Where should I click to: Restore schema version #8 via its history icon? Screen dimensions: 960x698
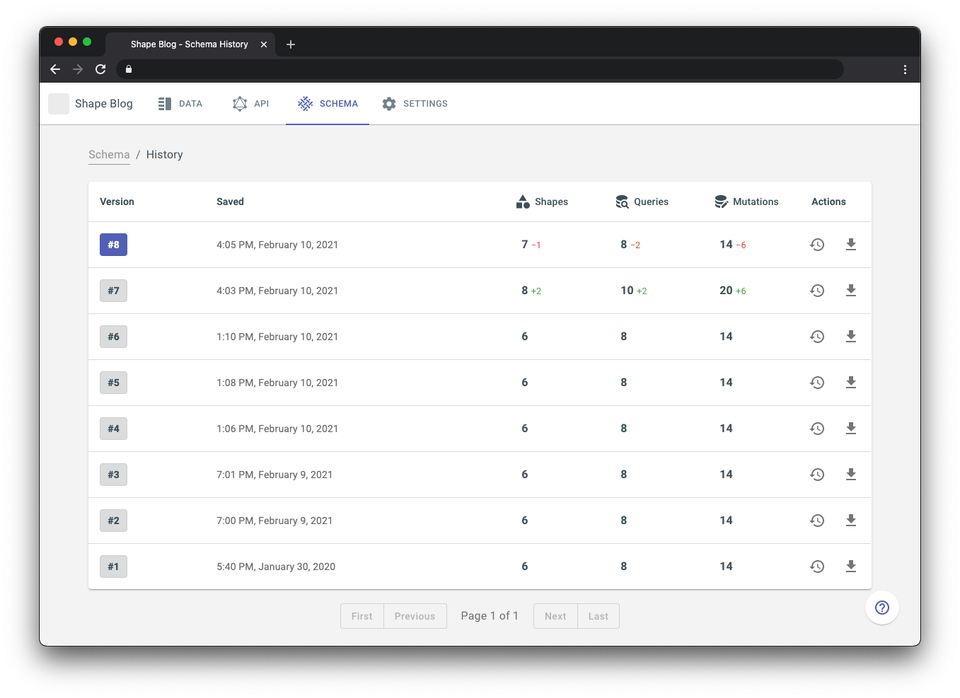[x=817, y=244]
